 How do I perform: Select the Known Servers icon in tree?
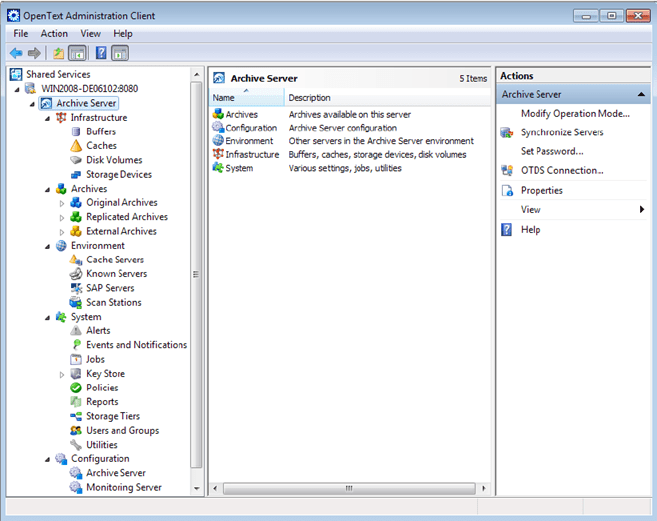pos(76,274)
